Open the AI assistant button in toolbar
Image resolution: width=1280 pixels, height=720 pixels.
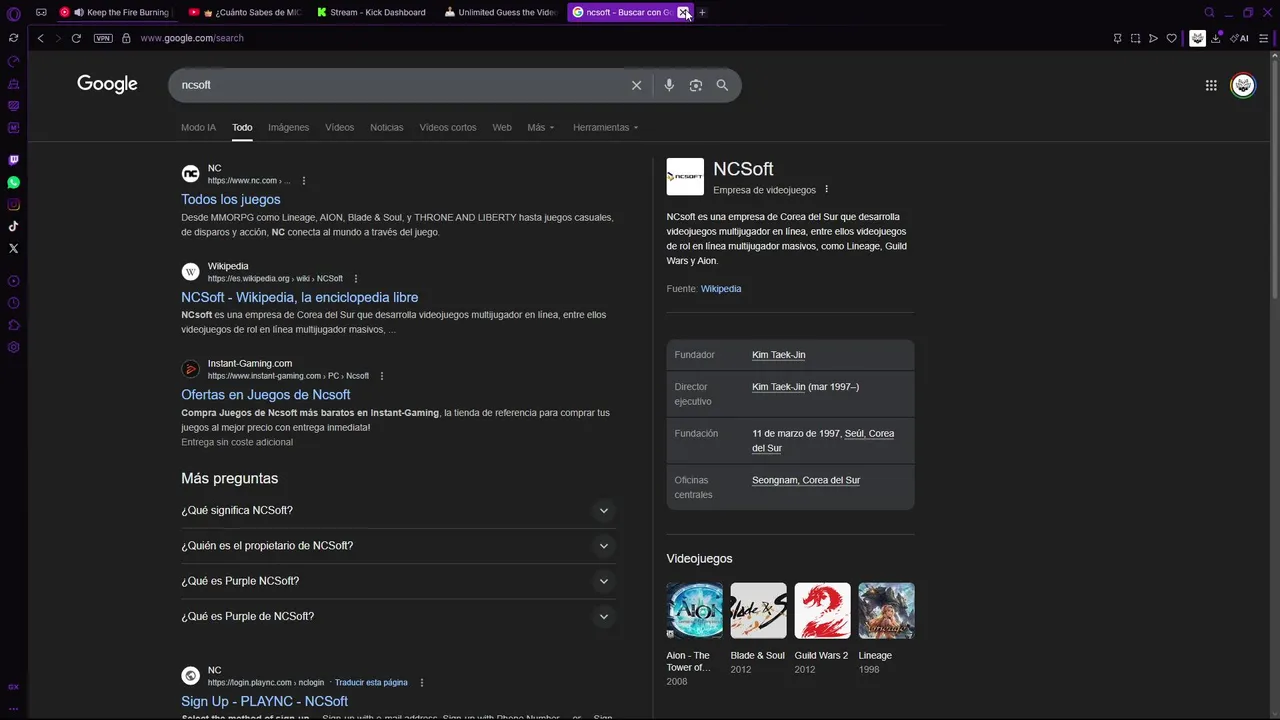(x=1239, y=38)
